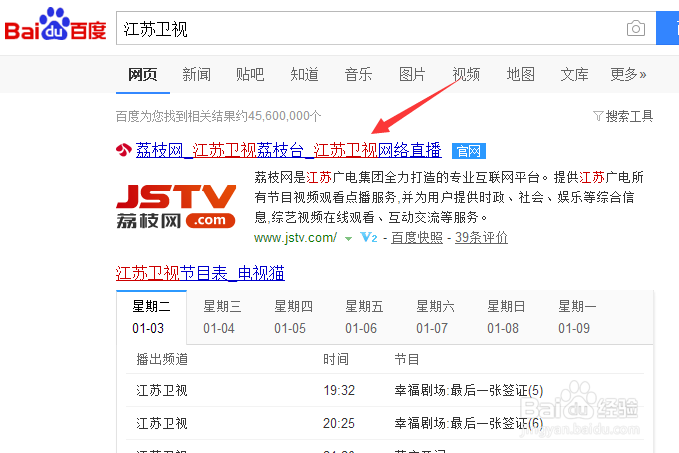679x453 pixels.
Task: Click the blue search button
Action: (667, 29)
